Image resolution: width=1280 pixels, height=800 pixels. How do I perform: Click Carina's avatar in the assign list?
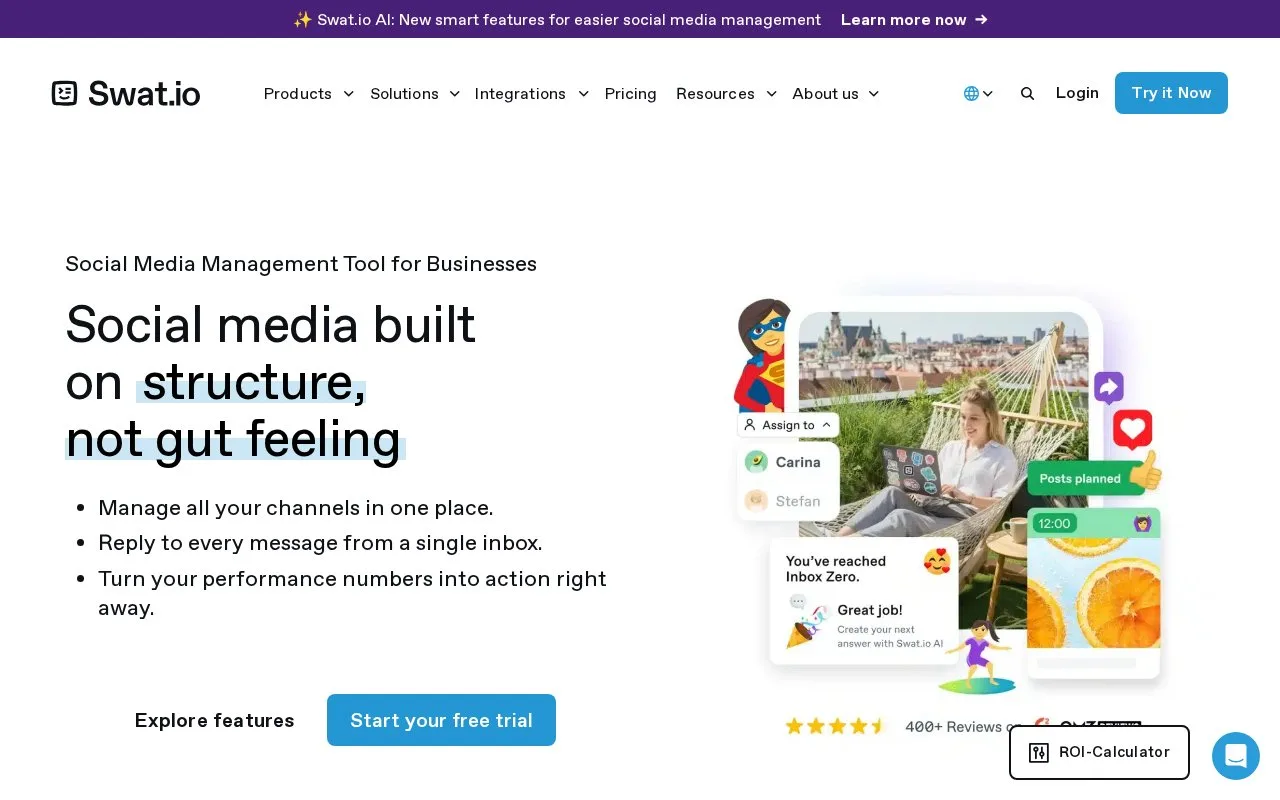[x=757, y=462]
